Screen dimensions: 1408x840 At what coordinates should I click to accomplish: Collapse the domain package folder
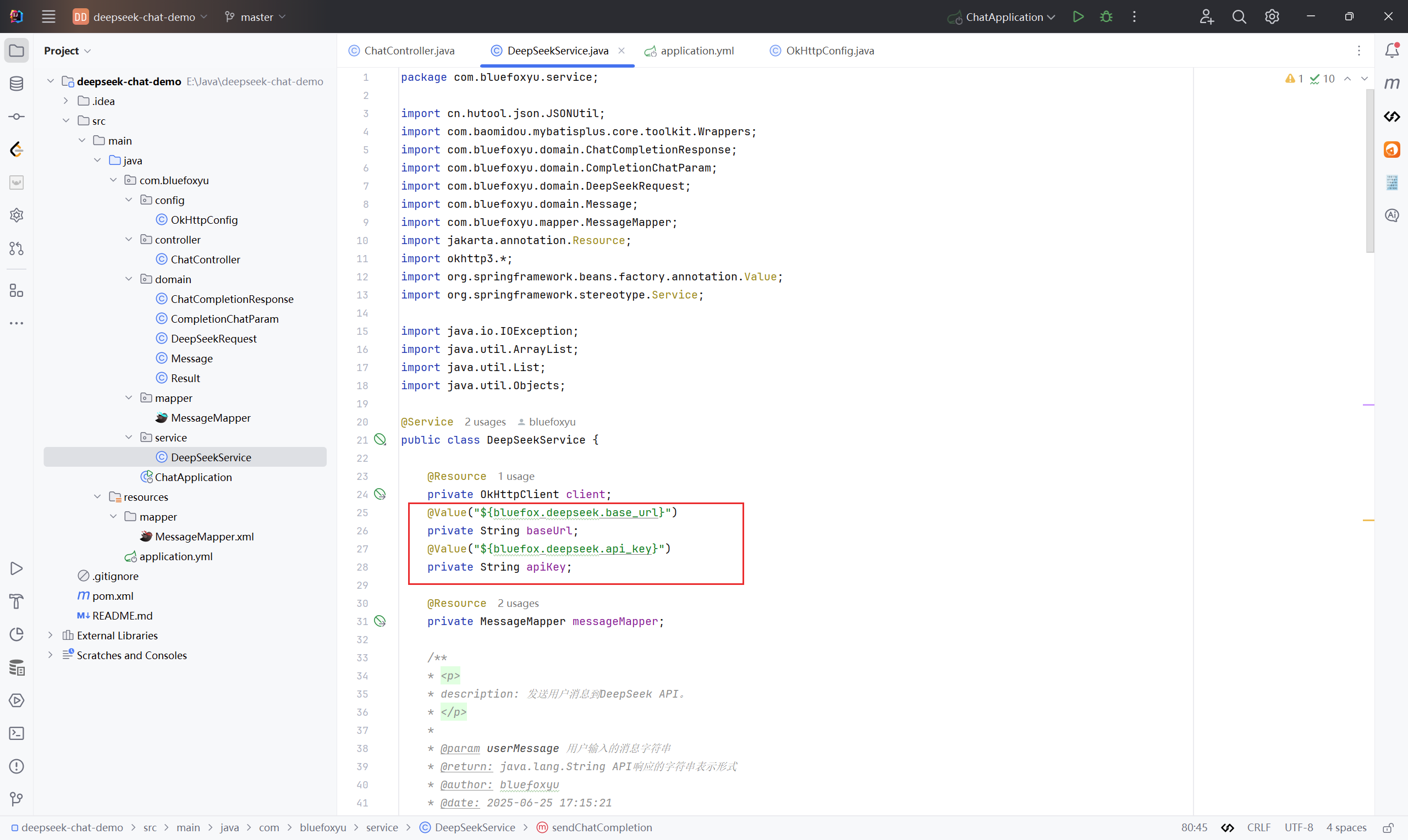[129, 279]
